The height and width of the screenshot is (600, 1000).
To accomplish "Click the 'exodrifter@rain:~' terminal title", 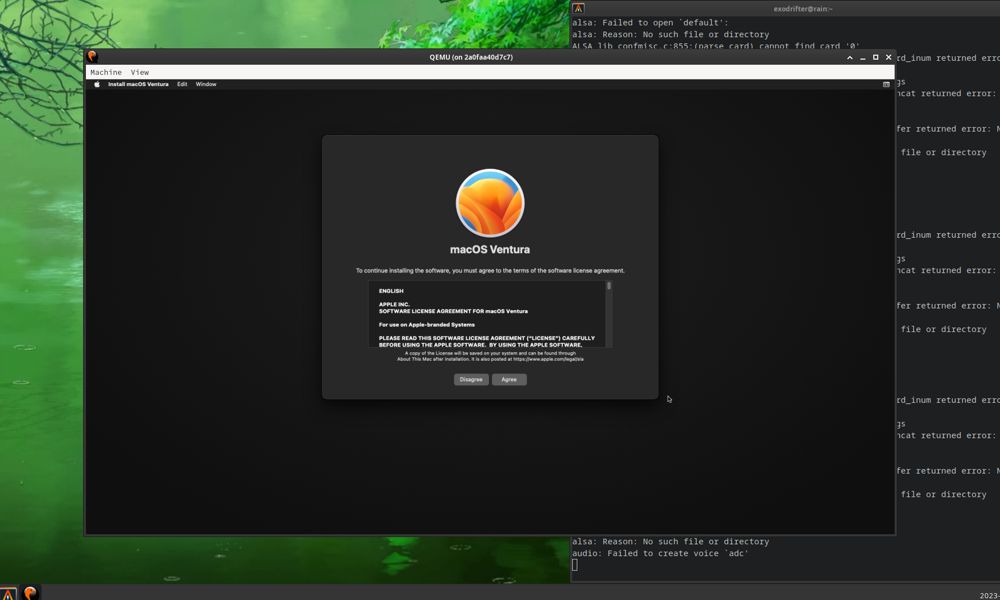I will point(803,9).
